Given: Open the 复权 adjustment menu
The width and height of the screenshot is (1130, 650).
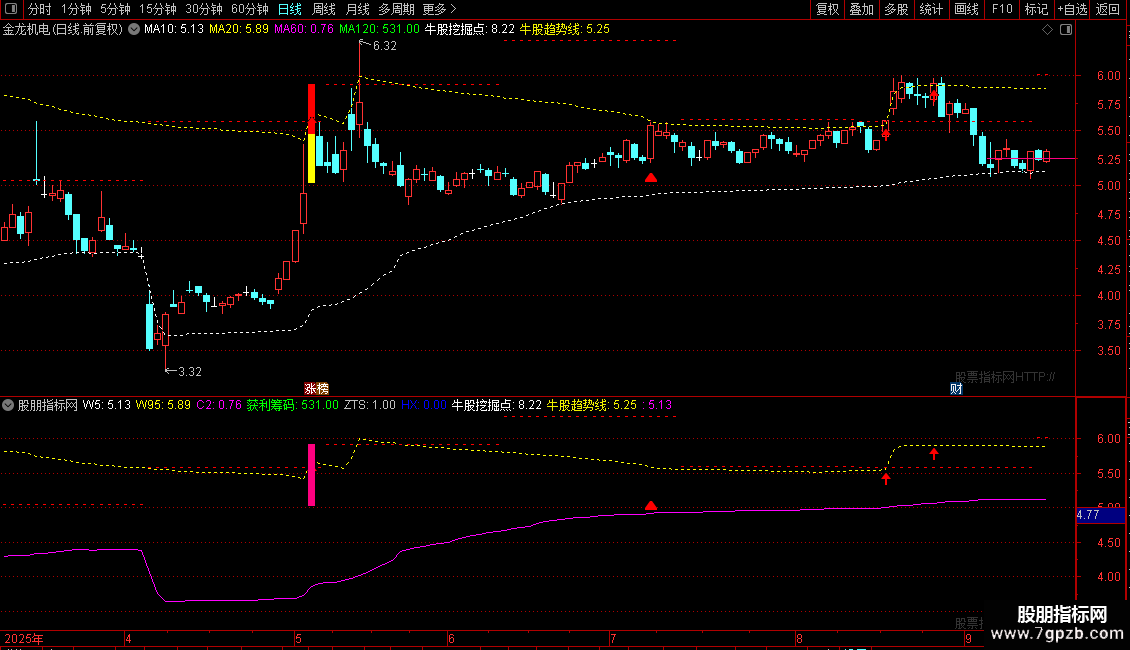Looking at the screenshot, I should [x=827, y=9].
